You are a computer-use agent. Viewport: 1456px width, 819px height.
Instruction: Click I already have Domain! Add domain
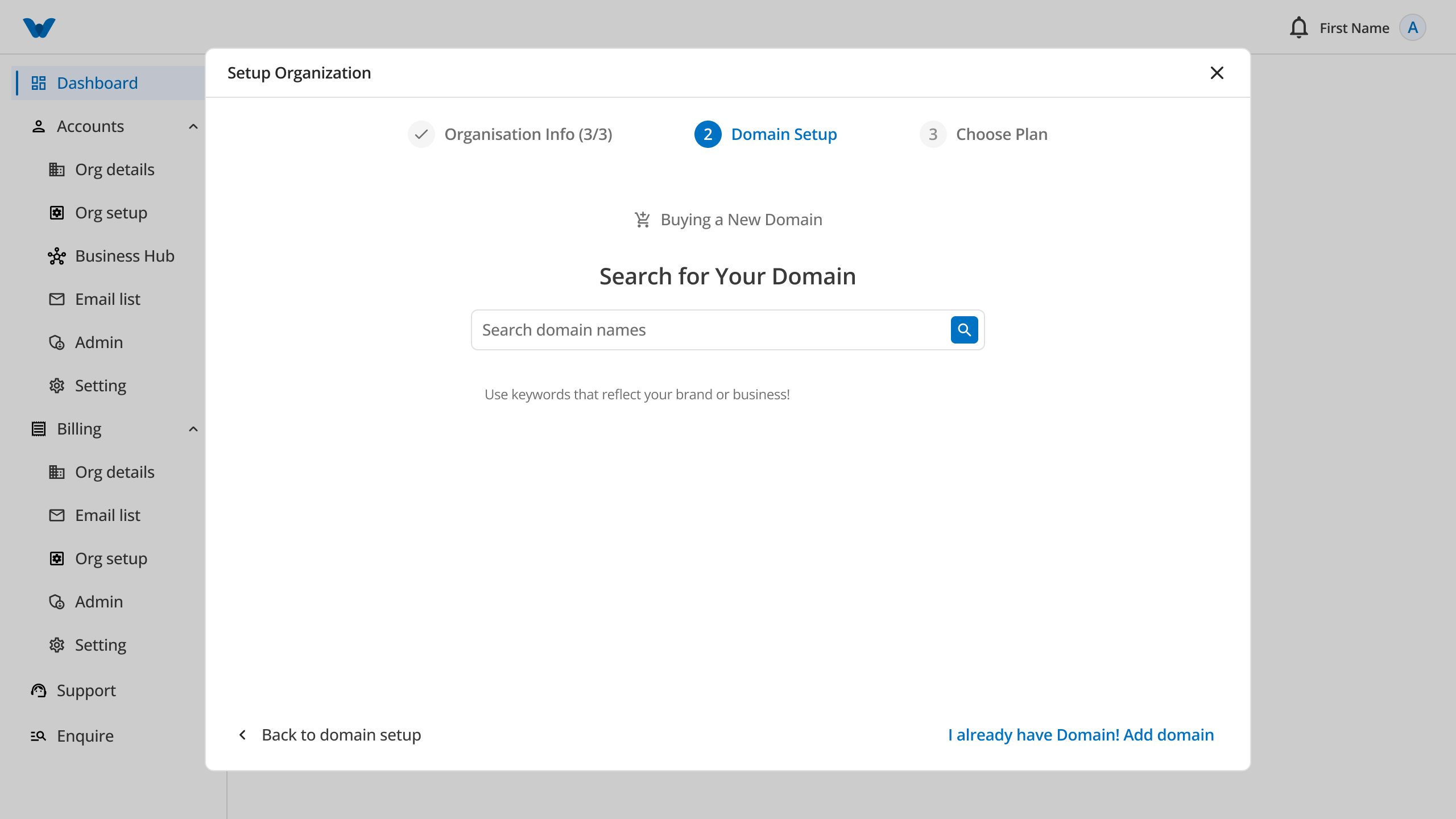(x=1081, y=735)
